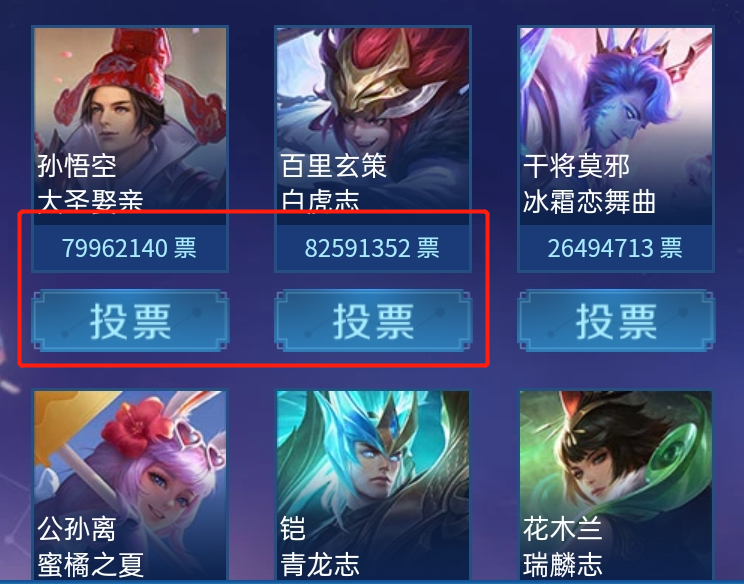Click the 79962140 票 vote count

[129, 248]
